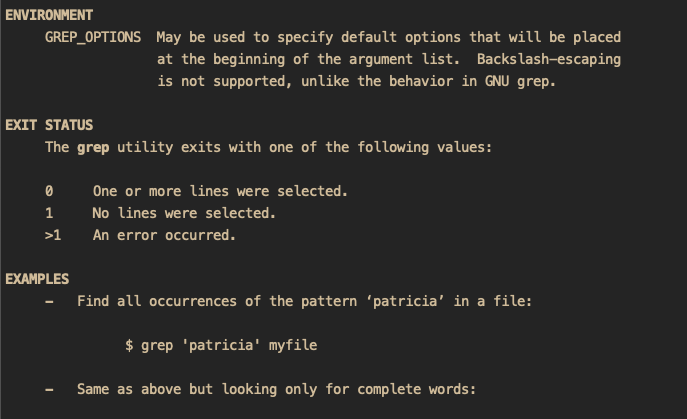Click the text 'No lines were selected.'
This screenshot has height=419, width=687.
[184, 213]
